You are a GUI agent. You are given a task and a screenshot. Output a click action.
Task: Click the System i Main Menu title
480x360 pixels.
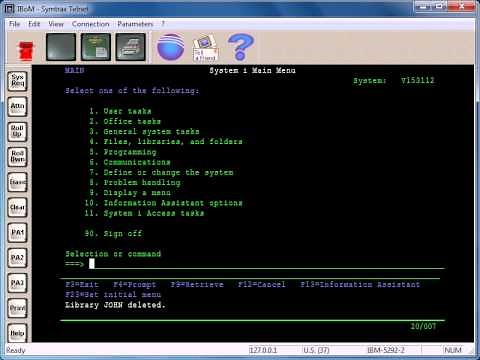tap(252, 70)
